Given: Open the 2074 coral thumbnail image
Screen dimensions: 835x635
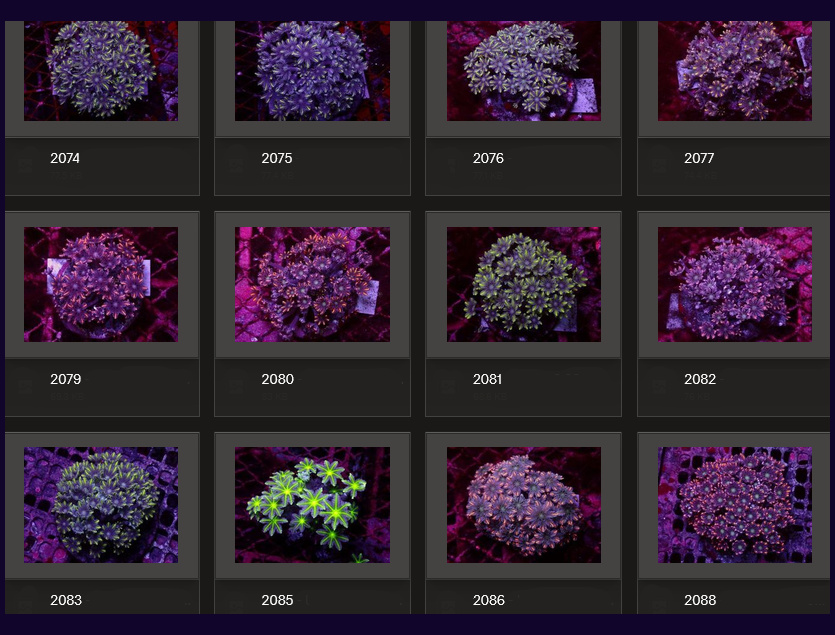Looking at the screenshot, I should click(101, 71).
